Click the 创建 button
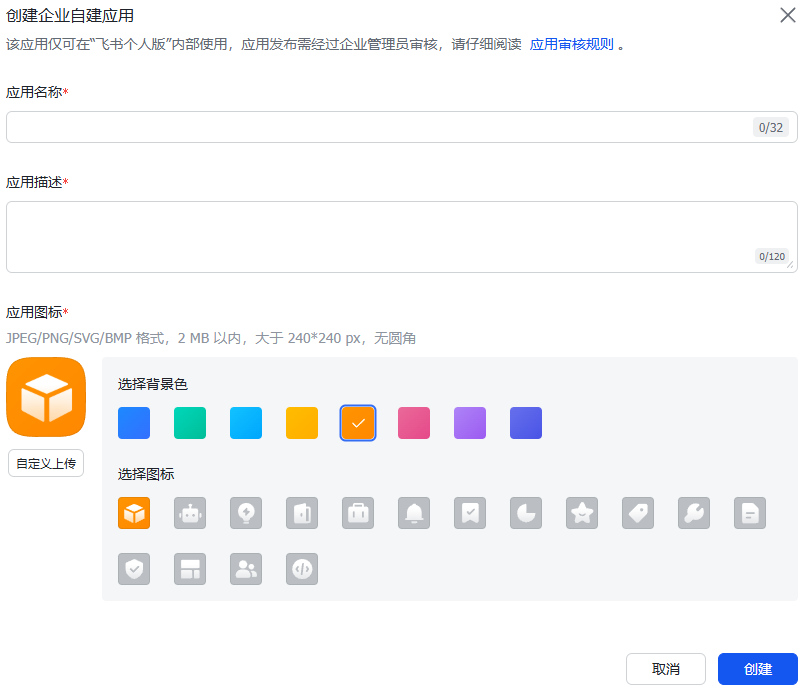 [x=758, y=669]
